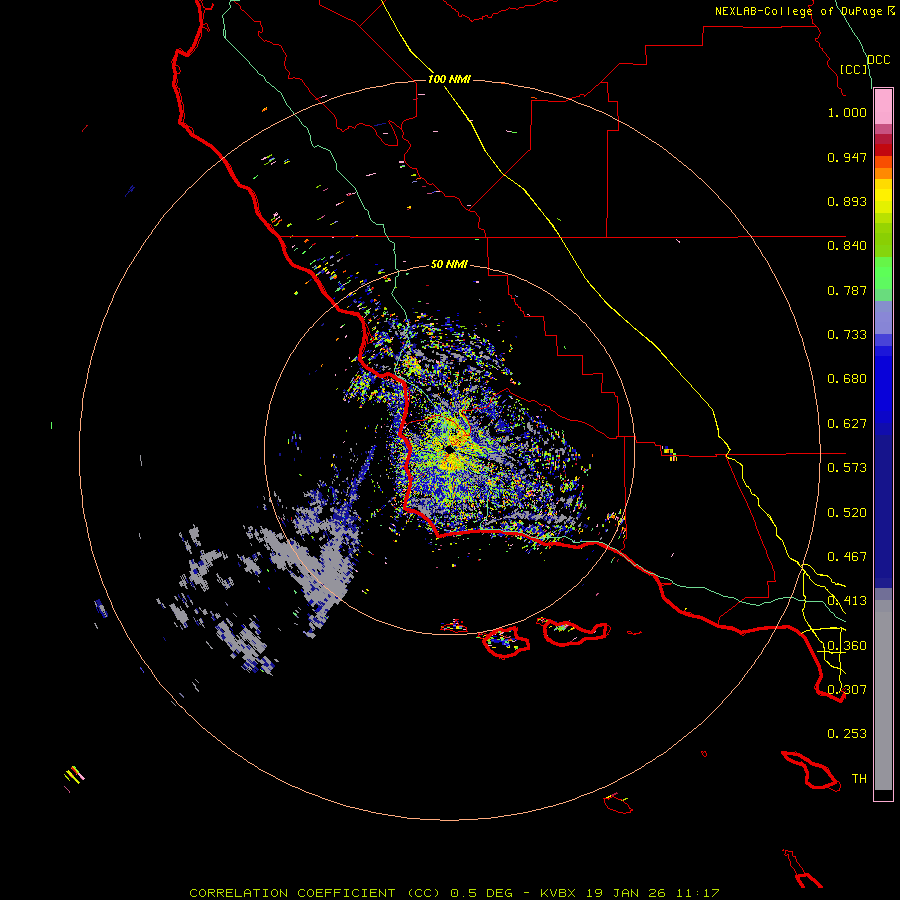Select the 0.627 scale value

847,424
